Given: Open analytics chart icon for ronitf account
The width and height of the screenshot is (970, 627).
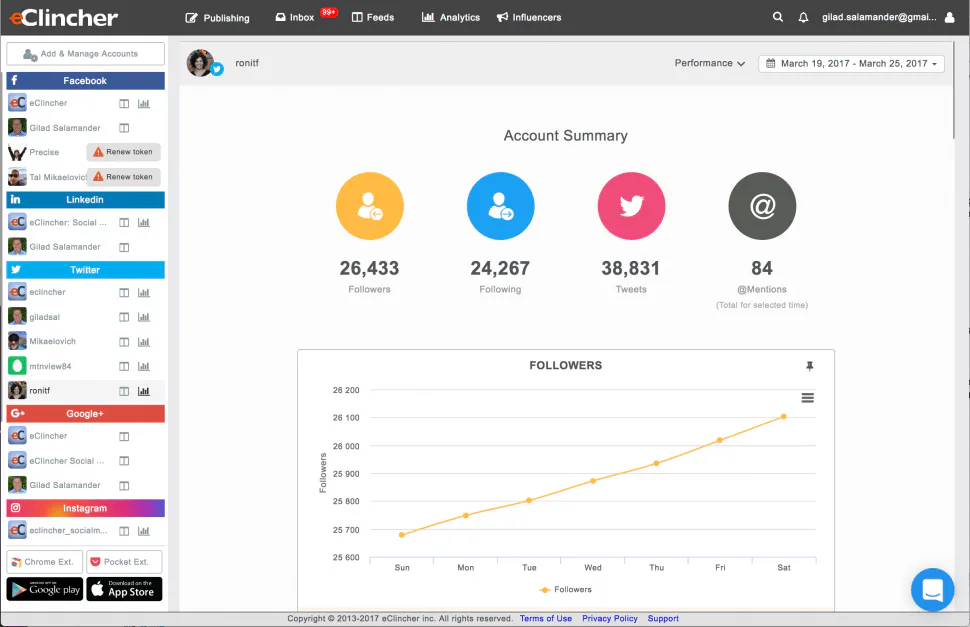Looking at the screenshot, I should click(144, 391).
